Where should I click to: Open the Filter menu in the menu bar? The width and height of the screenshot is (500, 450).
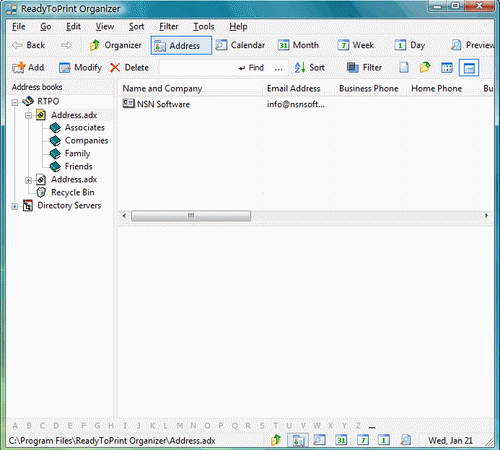[x=169, y=26]
